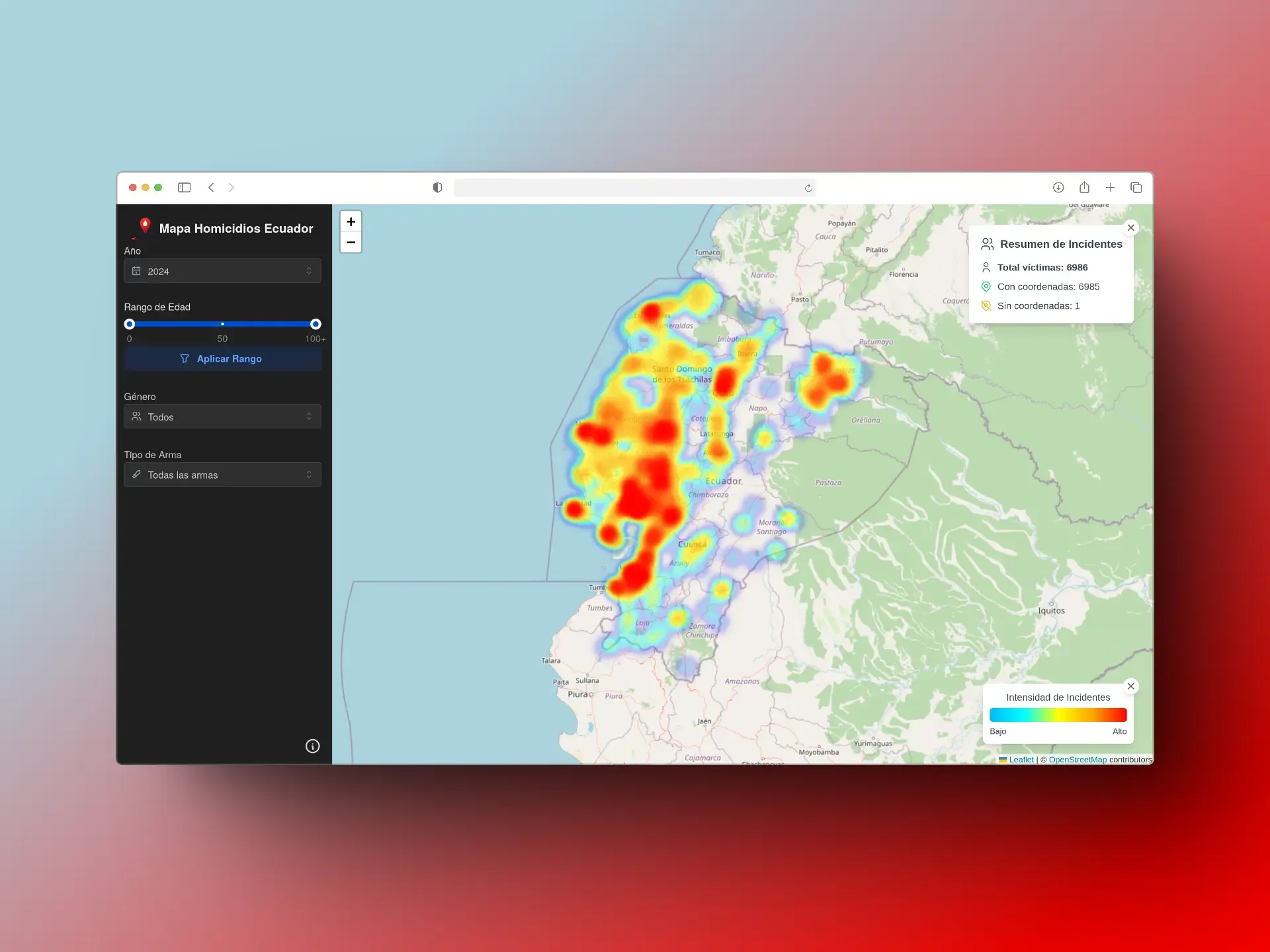Show the tab overview
The height and width of the screenshot is (952, 1270).
tap(1136, 188)
